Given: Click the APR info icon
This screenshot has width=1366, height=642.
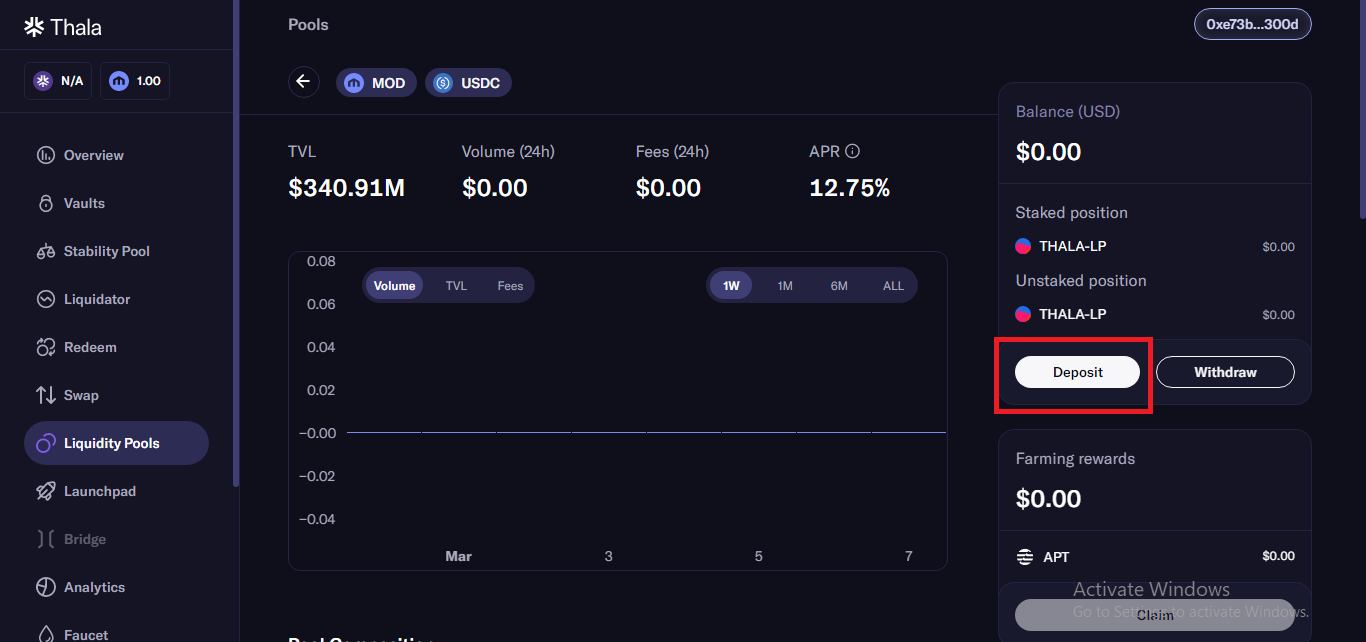Looking at the screenshot, I should click(852, 152).
